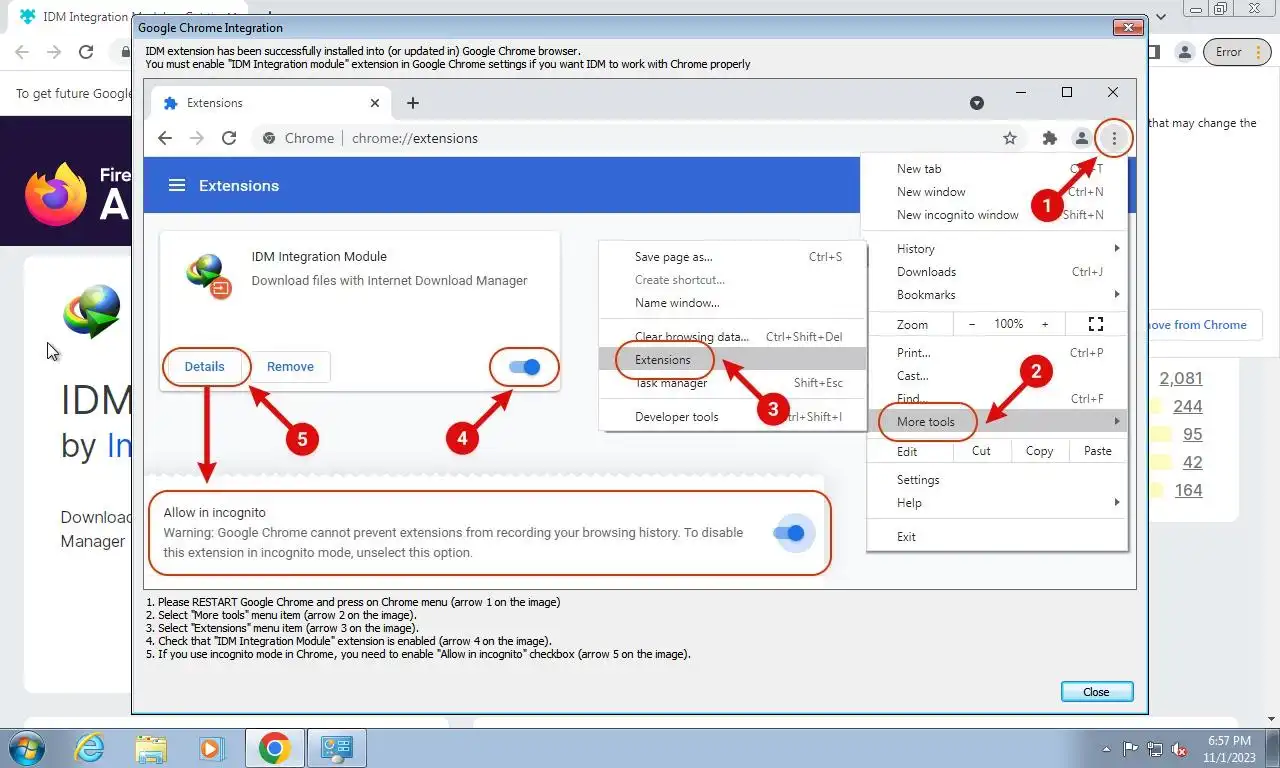
Task: Click the hamburger menu beside Extensions heading
Action: [x=177, y=186]
